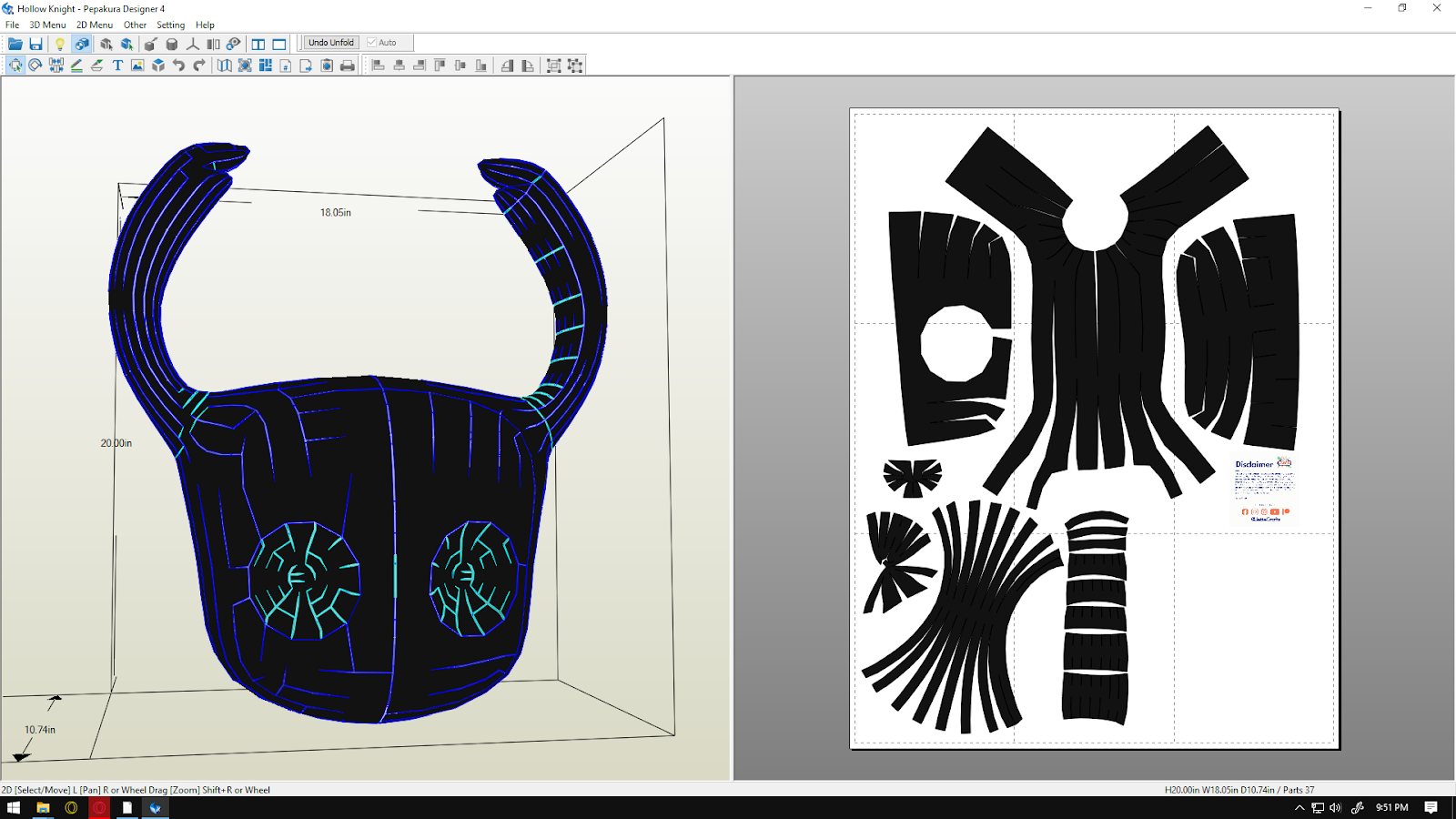Toggle the texture display cube icon

tap(82, 44)
